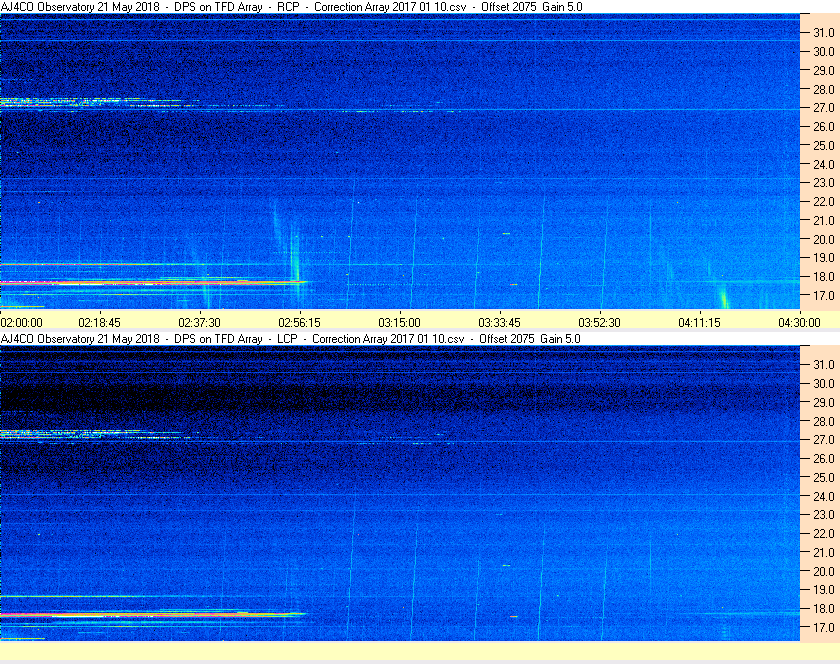
Task: Click the LCP label in the bottom title
Action: (287, 339)
